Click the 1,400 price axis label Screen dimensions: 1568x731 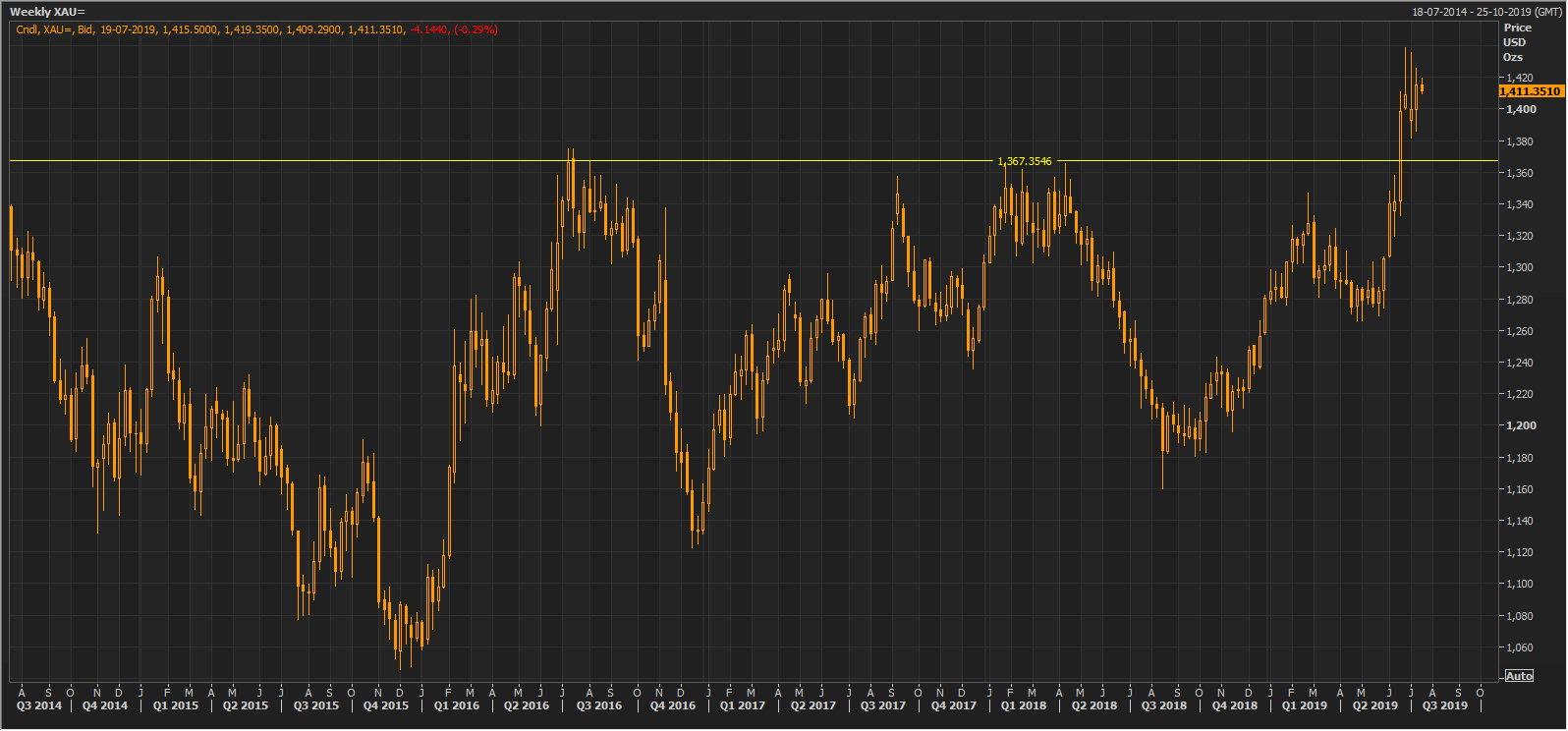[x=1522, y=110]
